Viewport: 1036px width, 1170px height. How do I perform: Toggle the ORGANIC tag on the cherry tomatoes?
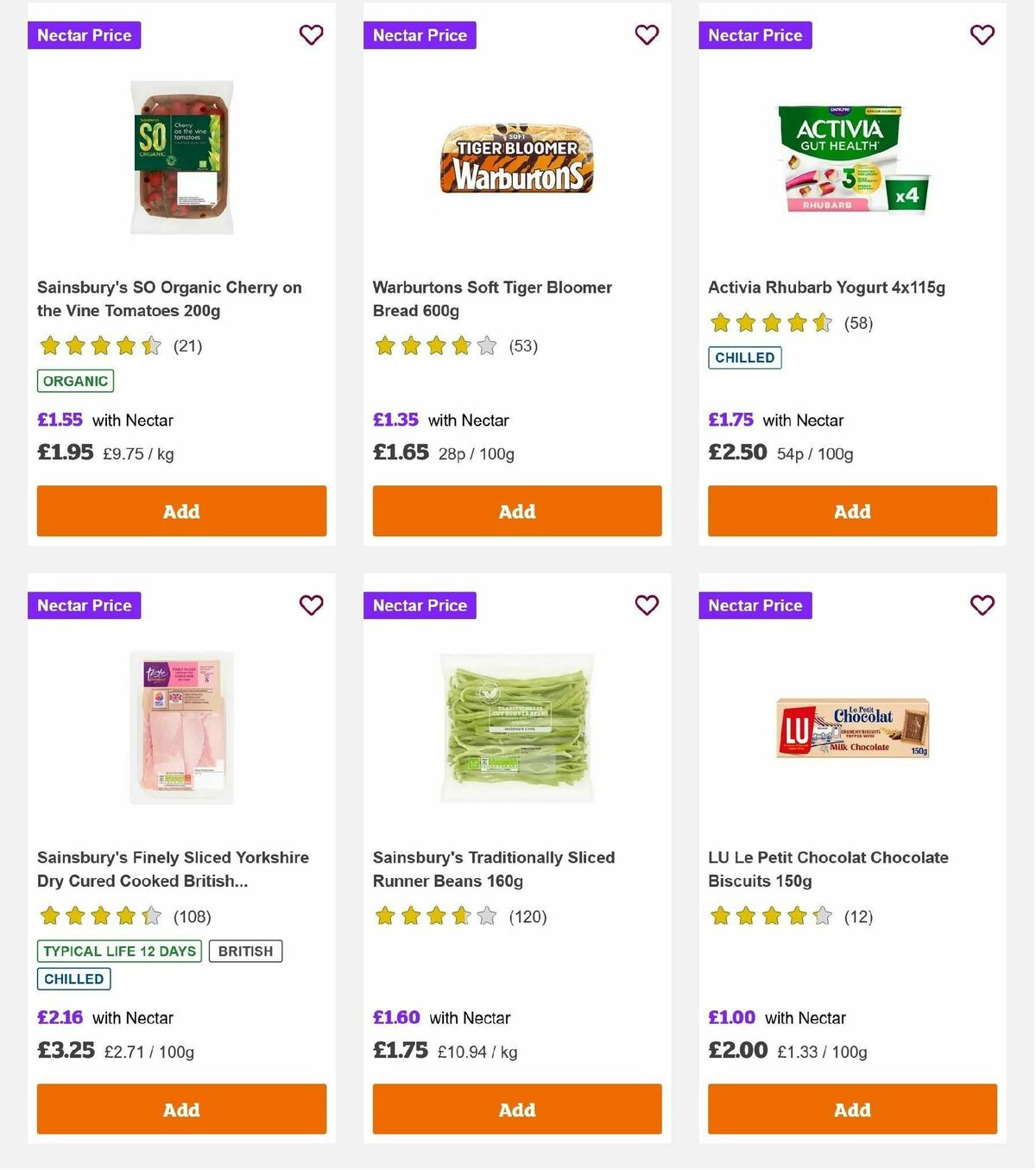pyautogui.click(x=74, y=380)
